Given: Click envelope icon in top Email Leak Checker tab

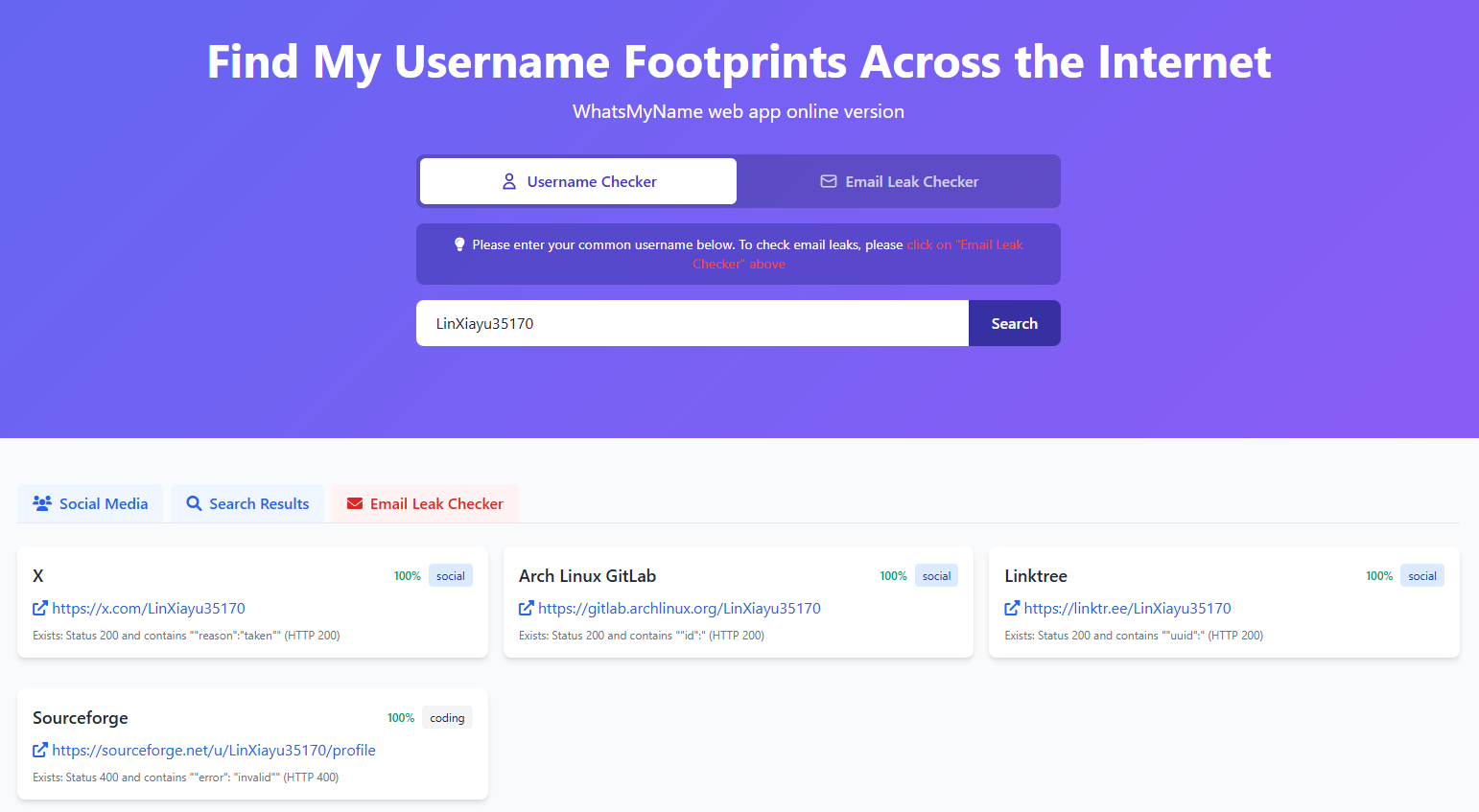Looking at the screenshot, I should pyautogui.click(x=829, y=181).
